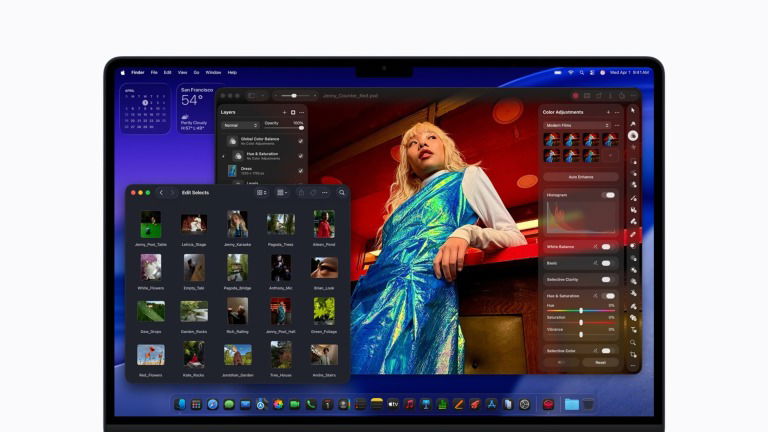Open Photos from the Dock

278,405
